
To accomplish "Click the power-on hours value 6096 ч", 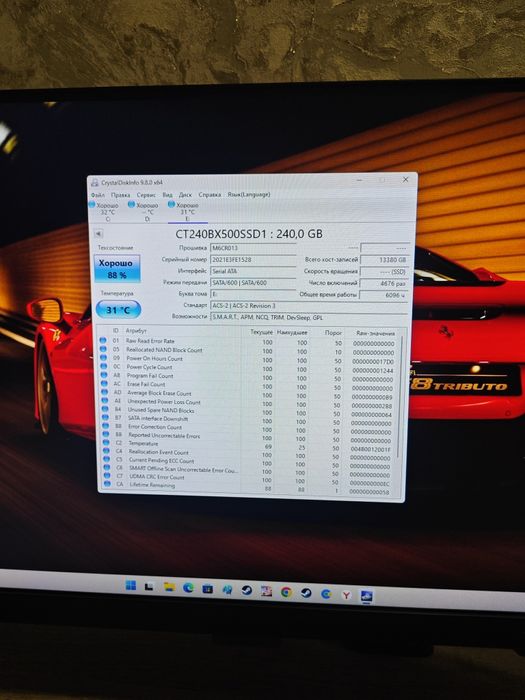I will [x=383, y=295].
